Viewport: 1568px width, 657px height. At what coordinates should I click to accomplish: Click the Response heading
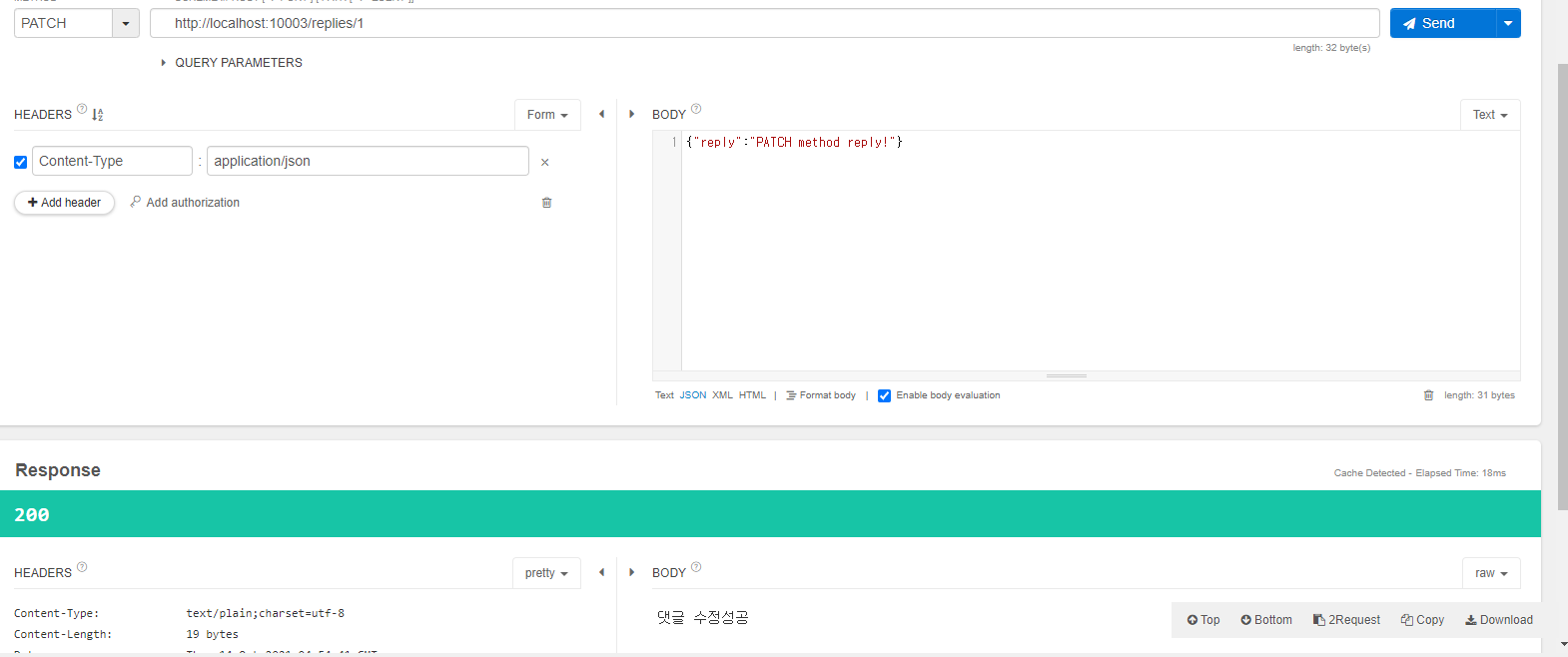coord(58,470)
